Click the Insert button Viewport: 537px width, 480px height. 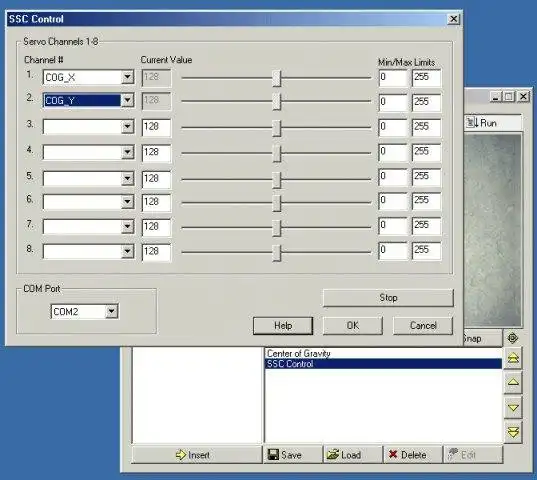tap(197, 455)
